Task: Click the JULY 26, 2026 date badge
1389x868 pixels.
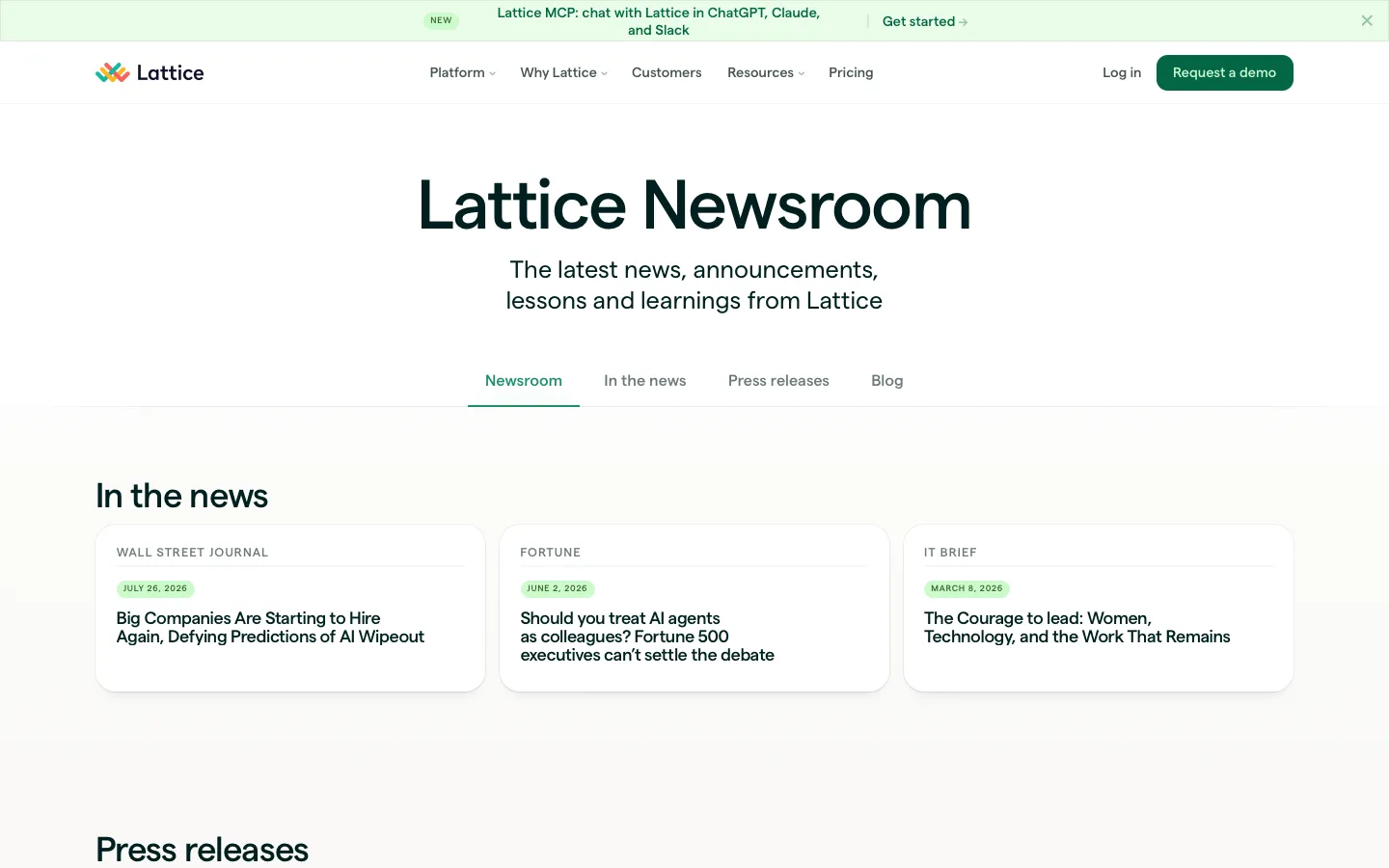Action: 155,588
